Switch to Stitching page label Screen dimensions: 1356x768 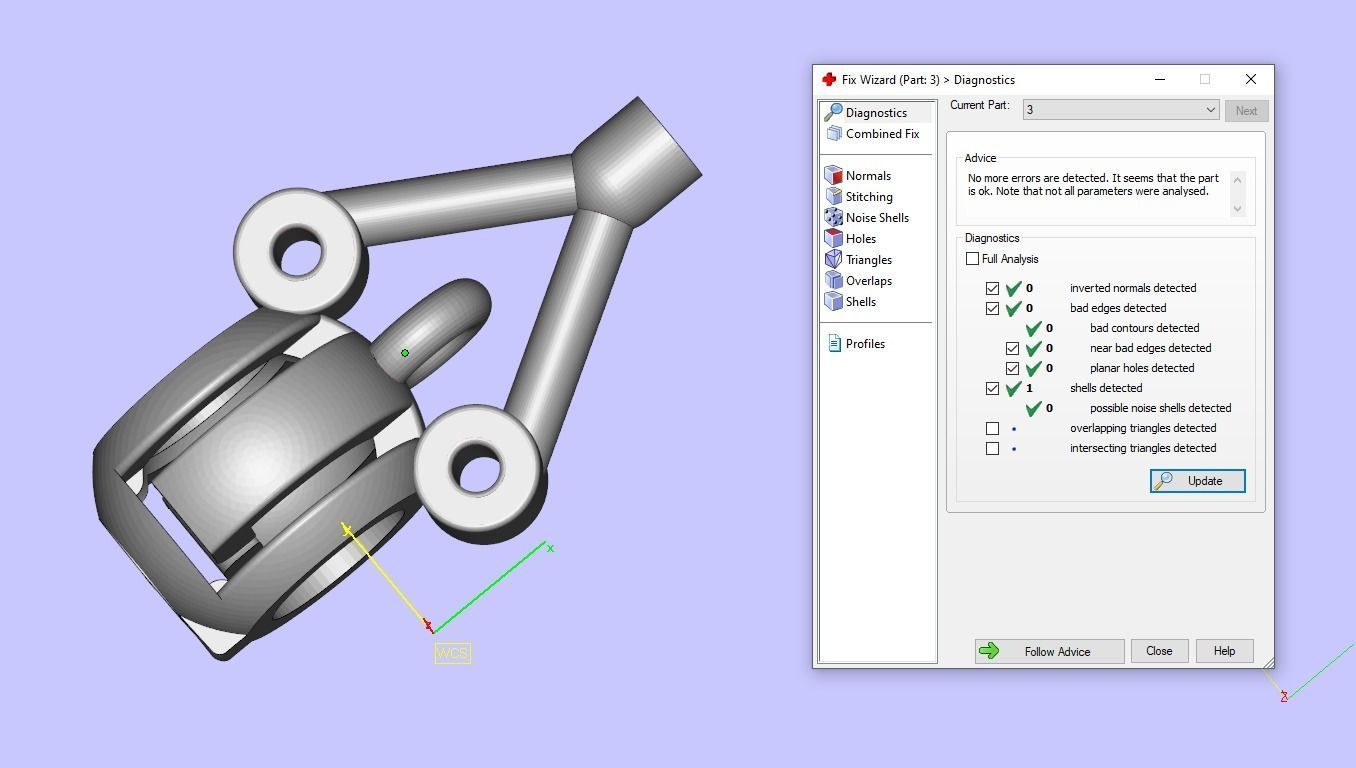point(869,197)
